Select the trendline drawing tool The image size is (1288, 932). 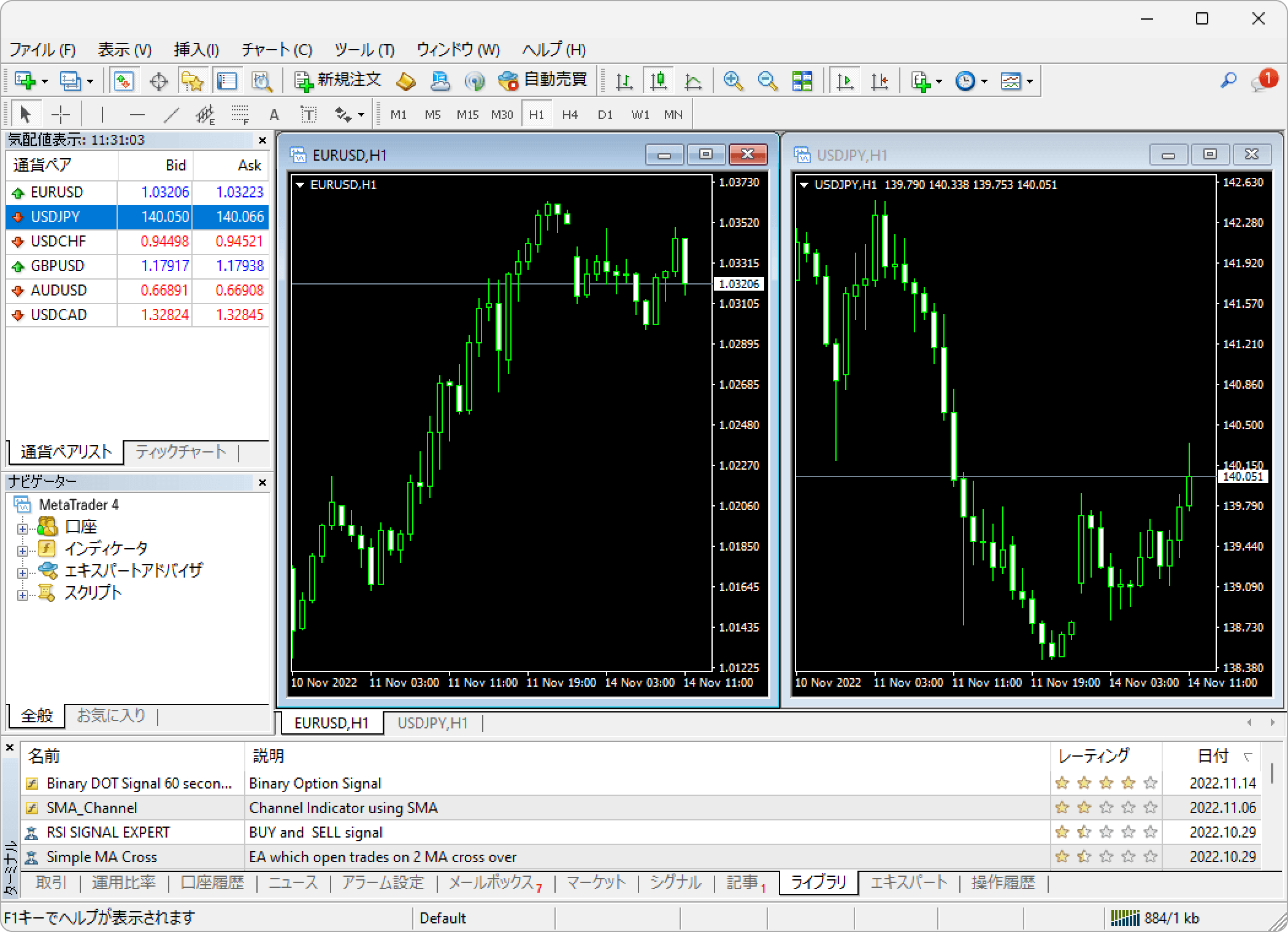(172, 114)
